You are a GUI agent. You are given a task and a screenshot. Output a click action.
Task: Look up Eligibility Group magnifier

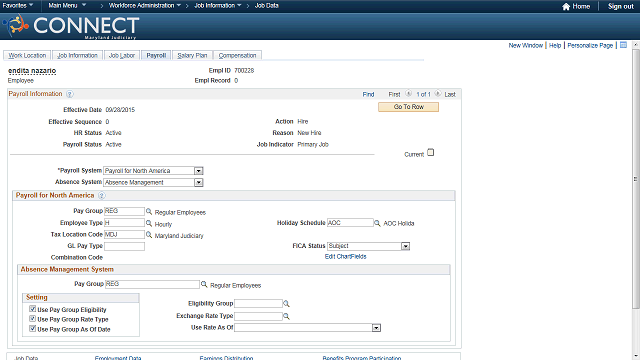coord(286,304)
